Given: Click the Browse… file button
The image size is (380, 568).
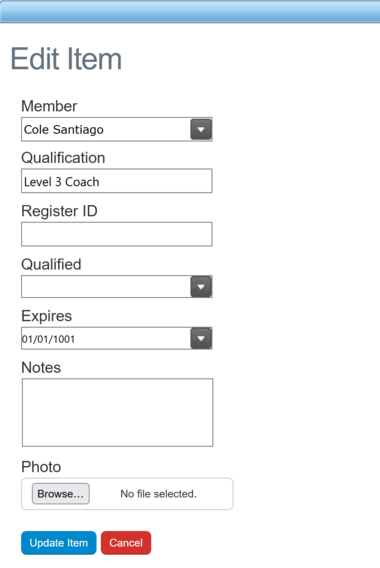Looking at the screenshot, I should coord(61,494).
